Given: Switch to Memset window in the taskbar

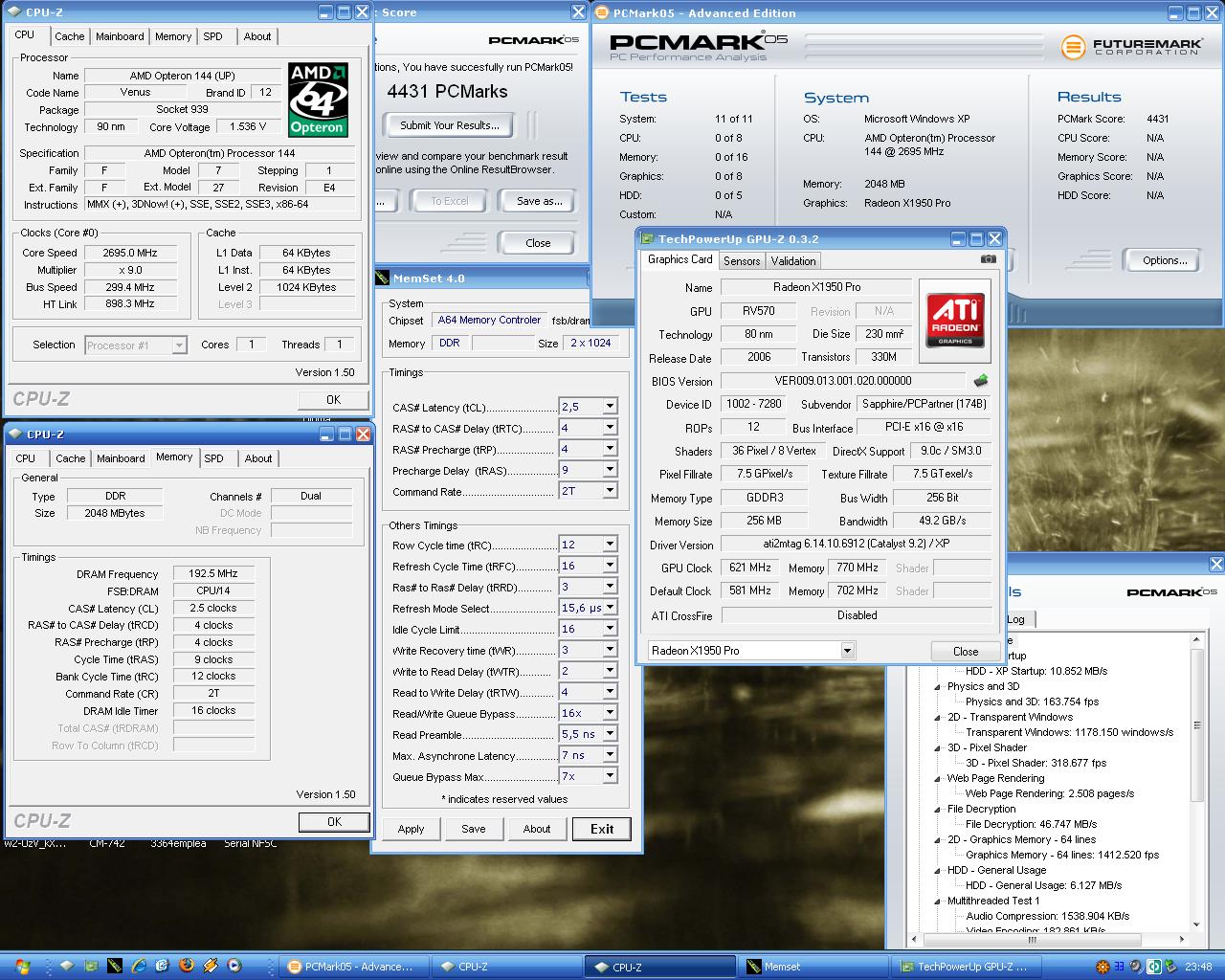Looking at the screenshot, I should point(813,967).
